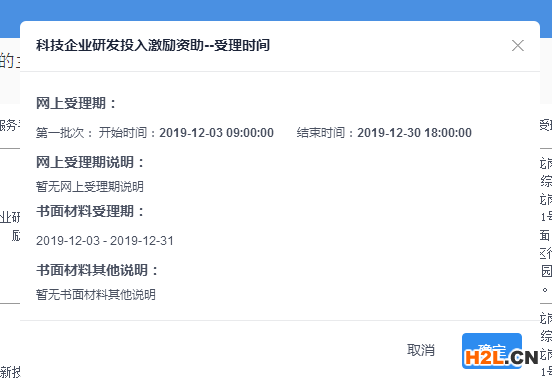Click the text 暂无网上受理期说明
Viewport: 552px width, 380px height.
(90, 186)
